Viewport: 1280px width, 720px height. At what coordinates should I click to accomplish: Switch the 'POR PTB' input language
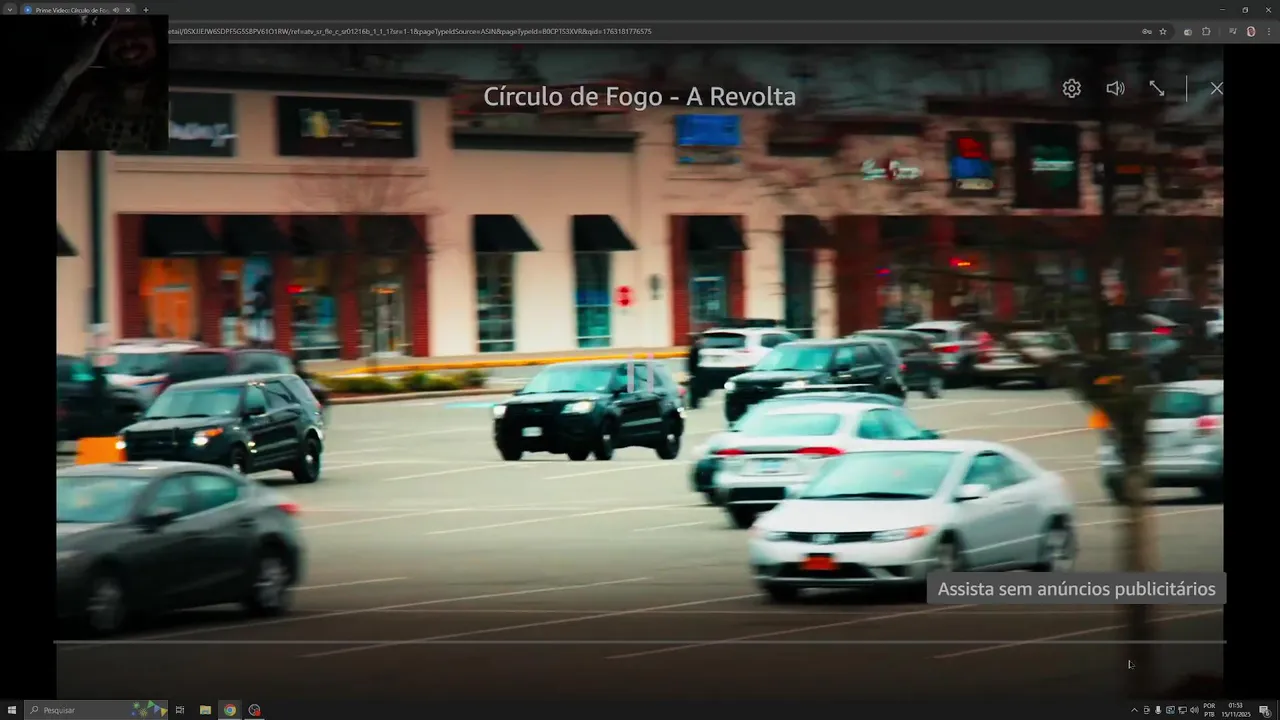click(1209, 710)
